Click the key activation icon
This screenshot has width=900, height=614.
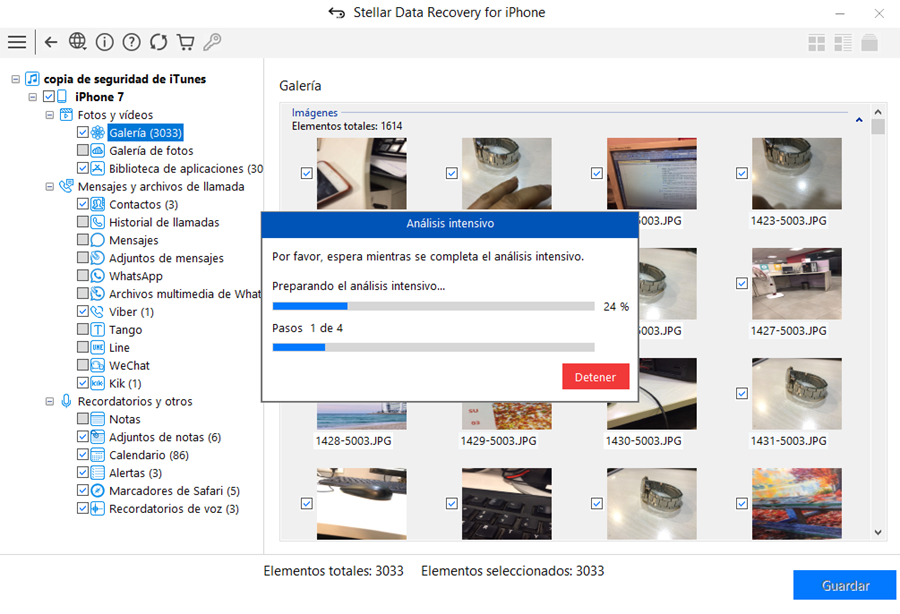click(212, 42)
